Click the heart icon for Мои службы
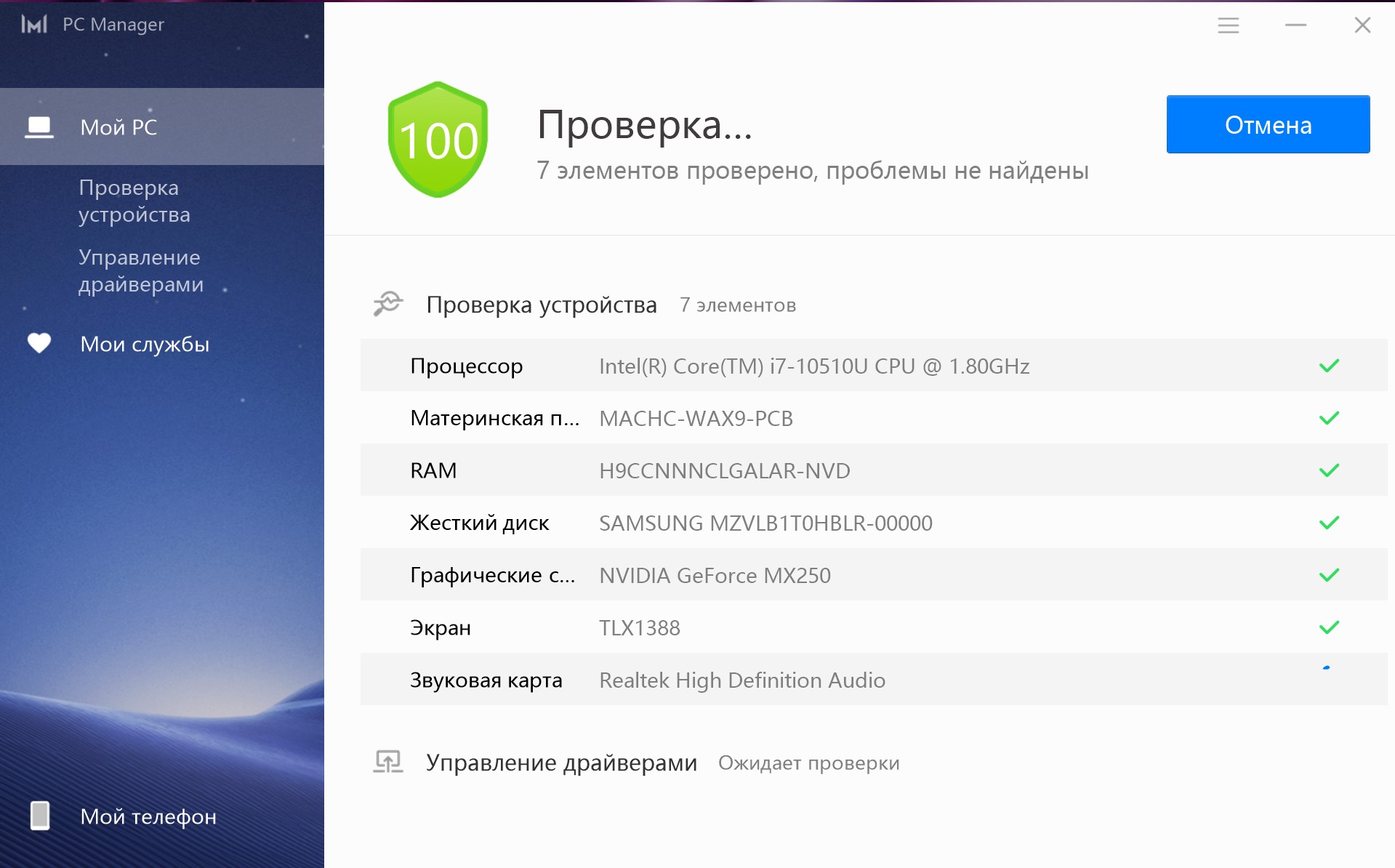This screenshot has width=1395, height=868. coord(39,343)
